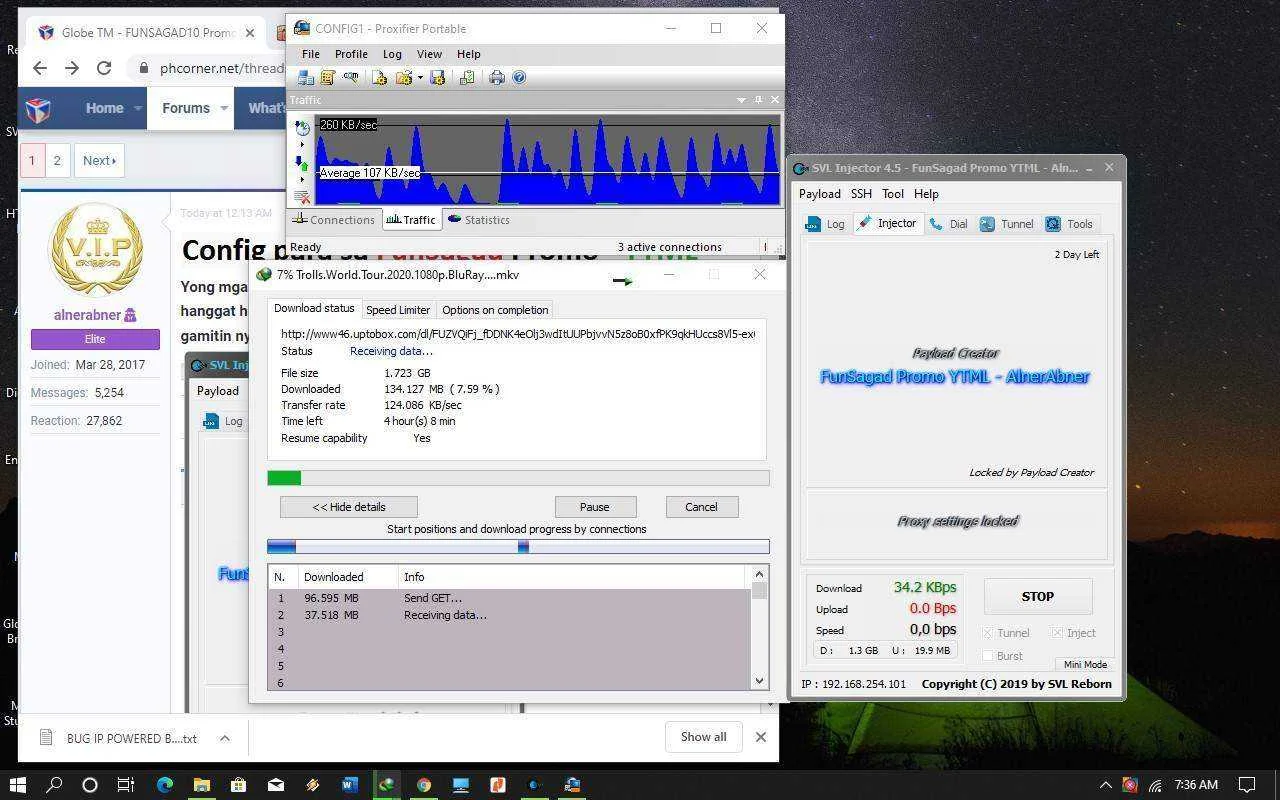Open Proxy Servers icon in Proxifier toolbar
This screenshot has width=1280, height=800.
click(x=305, y=77)
